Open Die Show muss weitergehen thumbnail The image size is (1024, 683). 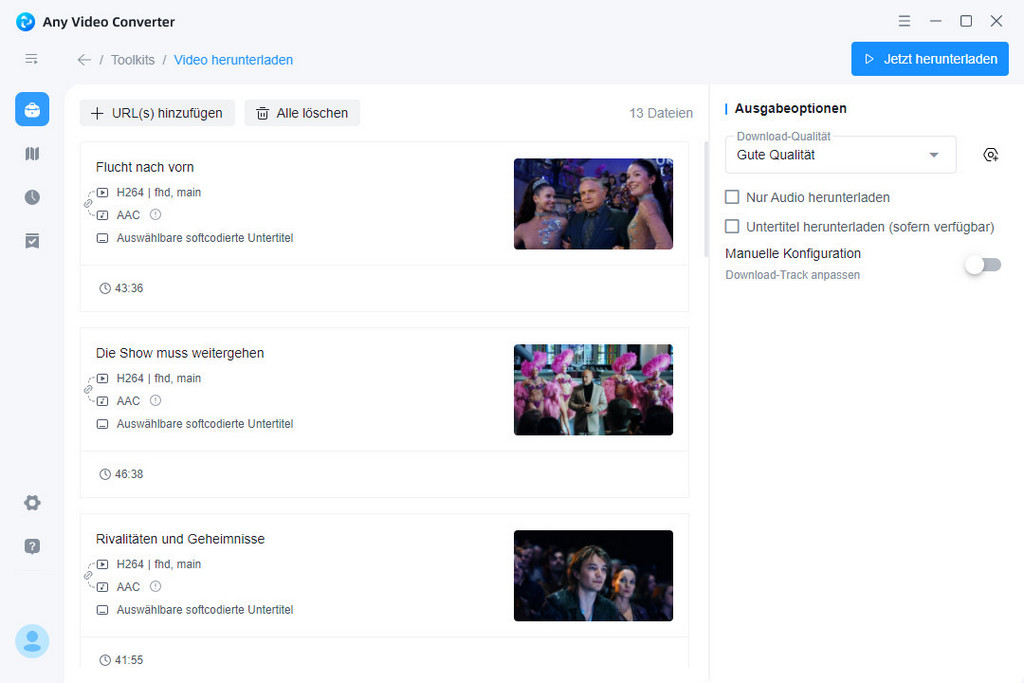coord(593,390)
